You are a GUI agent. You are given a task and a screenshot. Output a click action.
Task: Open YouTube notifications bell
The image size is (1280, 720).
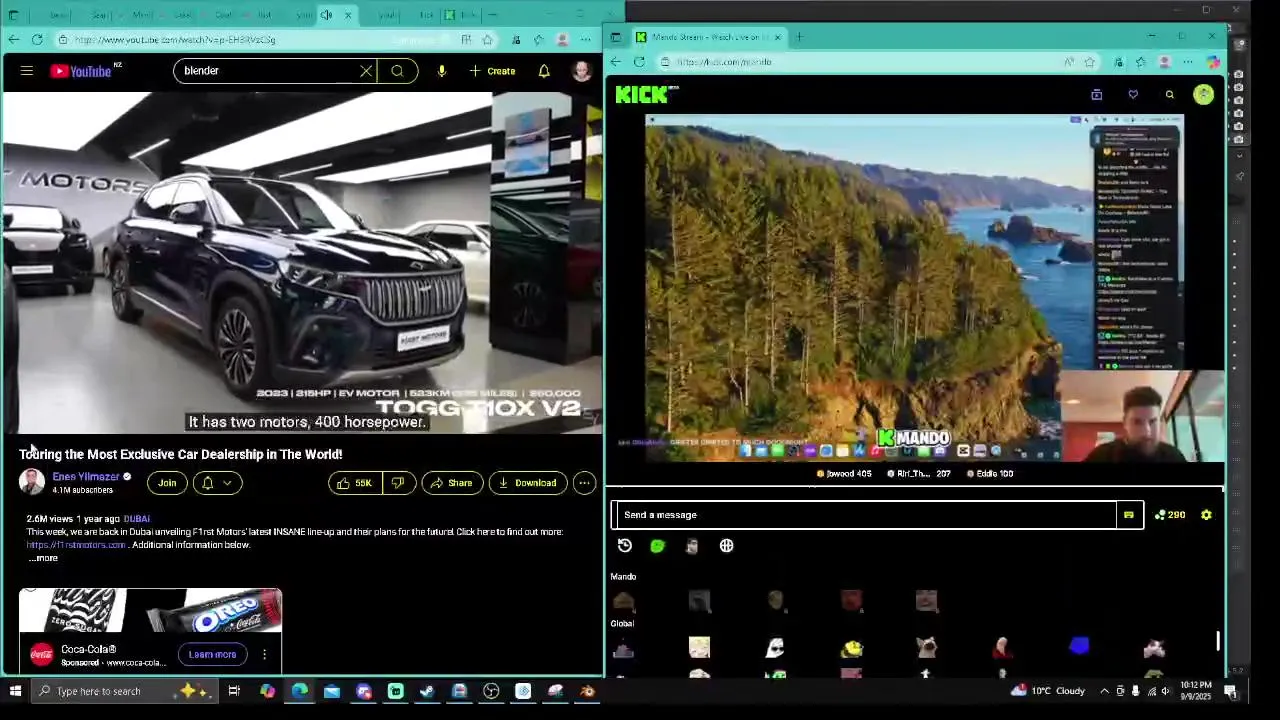point(544,71)
